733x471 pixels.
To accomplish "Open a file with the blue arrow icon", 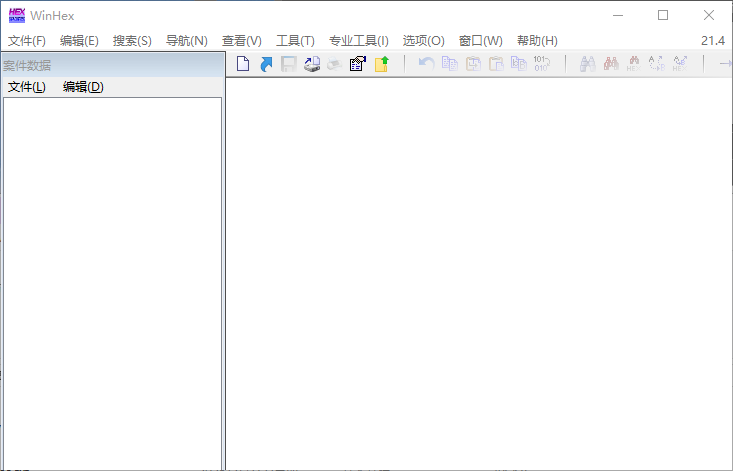I will point(266,64).
